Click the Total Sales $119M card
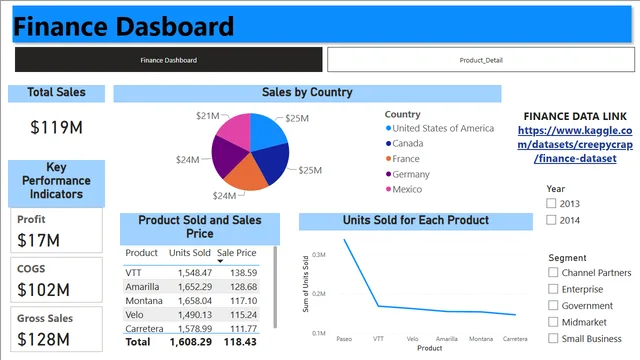This screenshot has width=640, height=360. click(56, 127)
